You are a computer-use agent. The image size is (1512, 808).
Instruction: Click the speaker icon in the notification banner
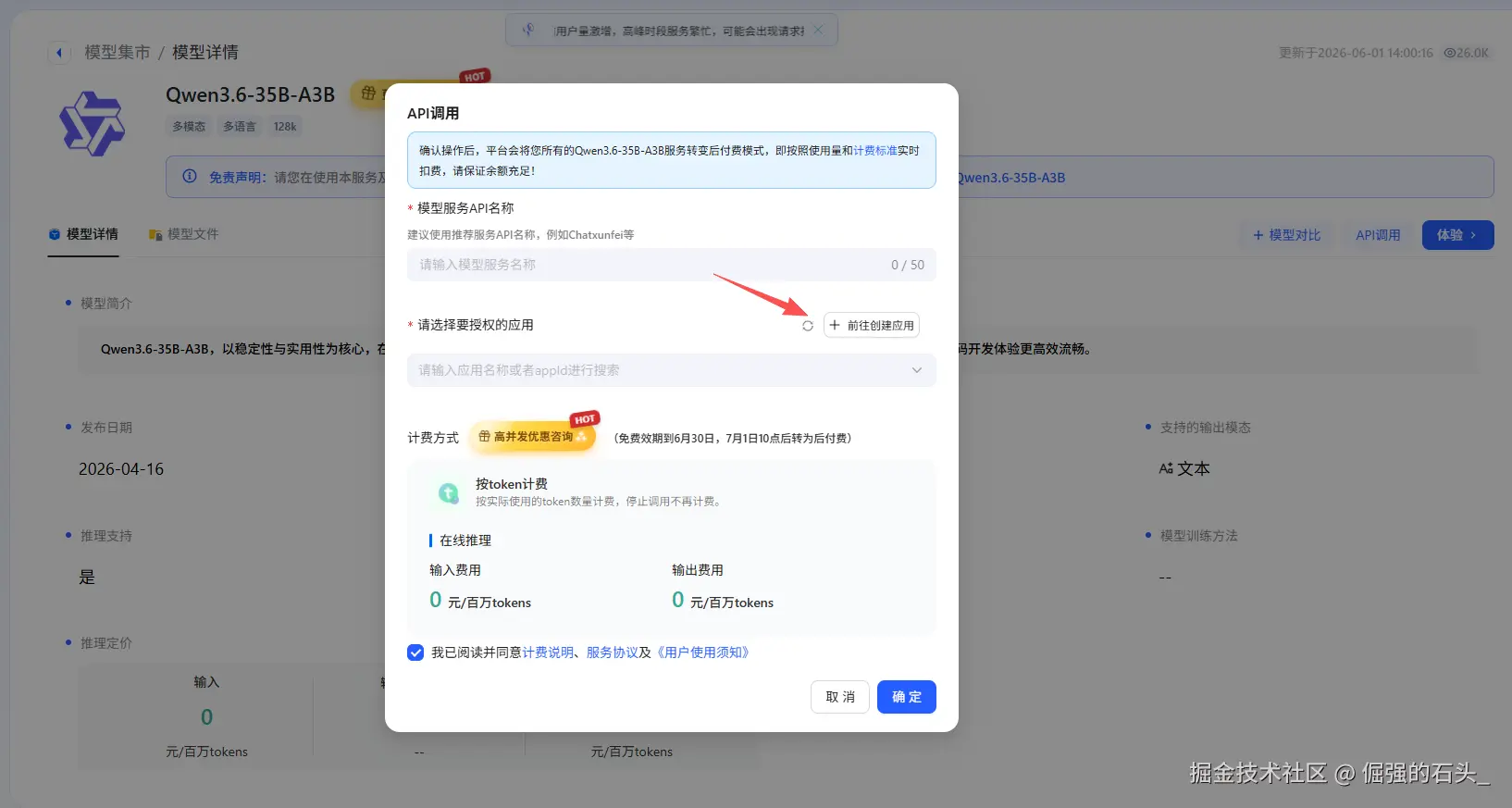coord(528,30)
